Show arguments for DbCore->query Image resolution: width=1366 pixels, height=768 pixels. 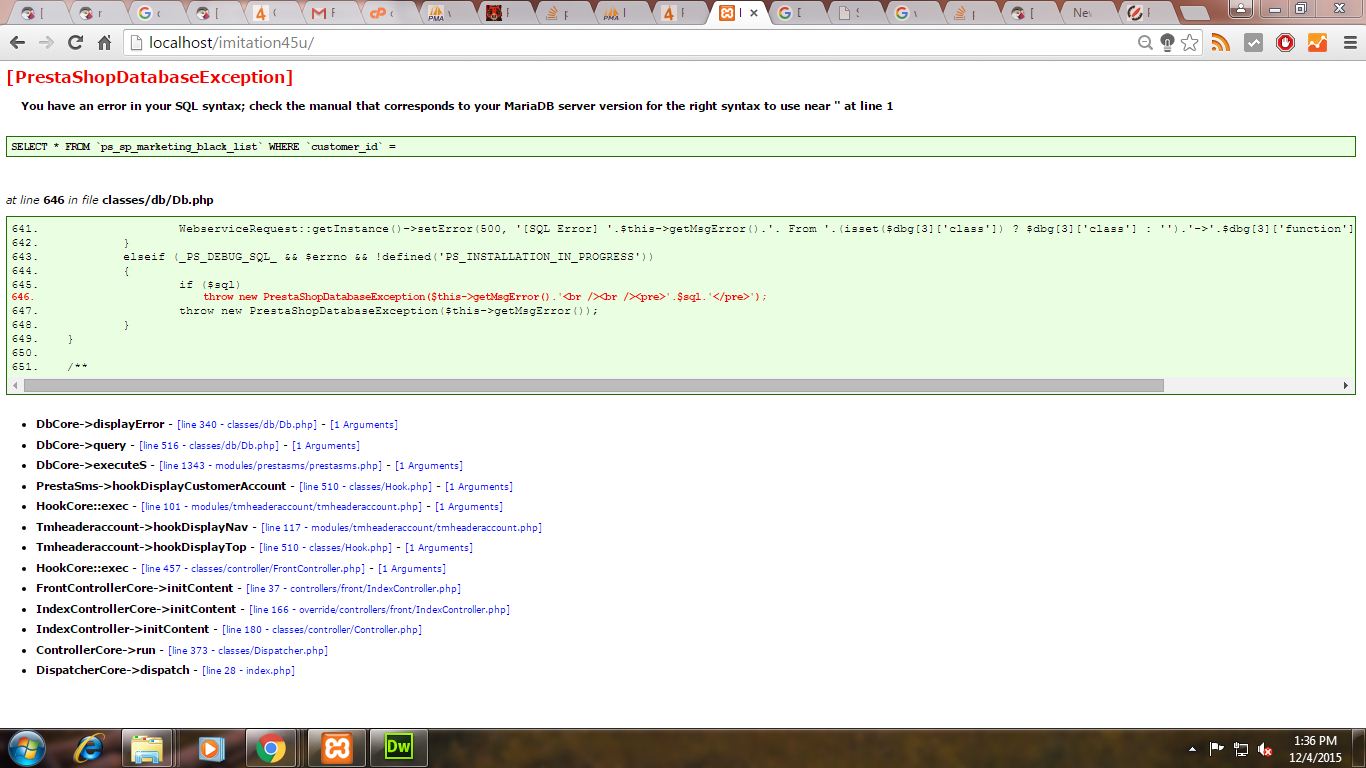coord(326,446)
